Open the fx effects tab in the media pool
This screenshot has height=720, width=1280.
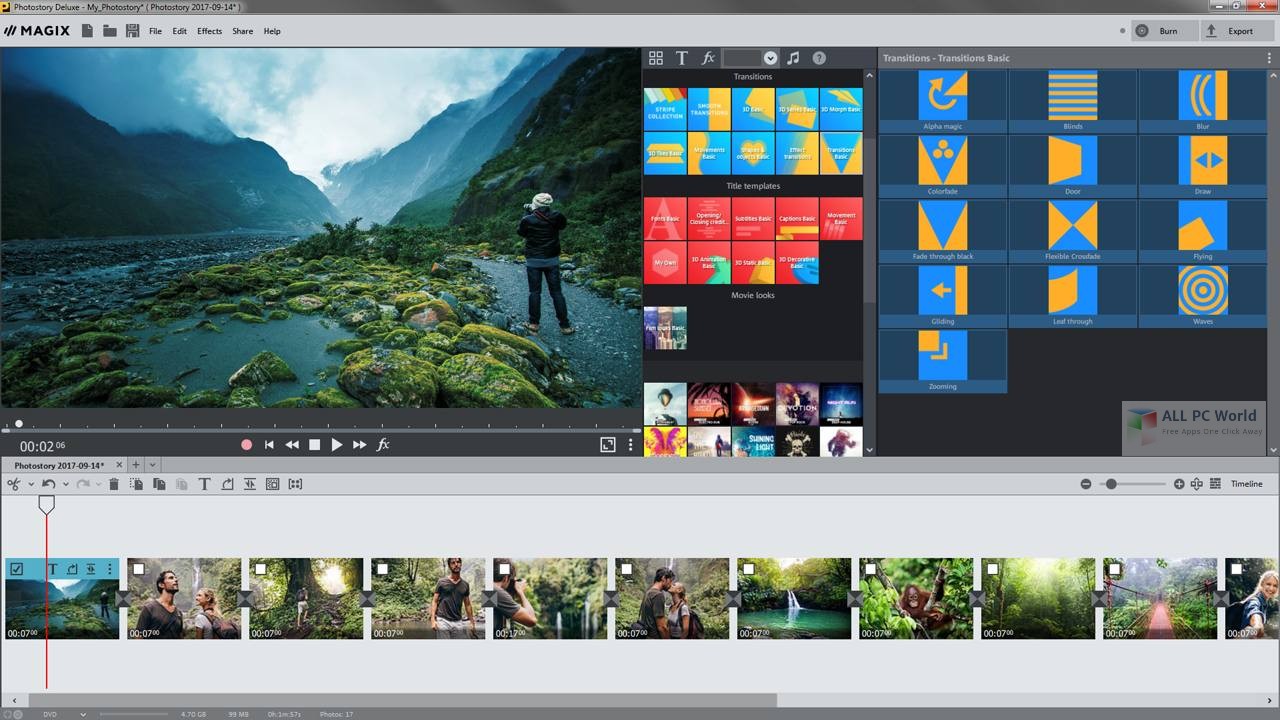pyautogui.click(x=708, y=58)
